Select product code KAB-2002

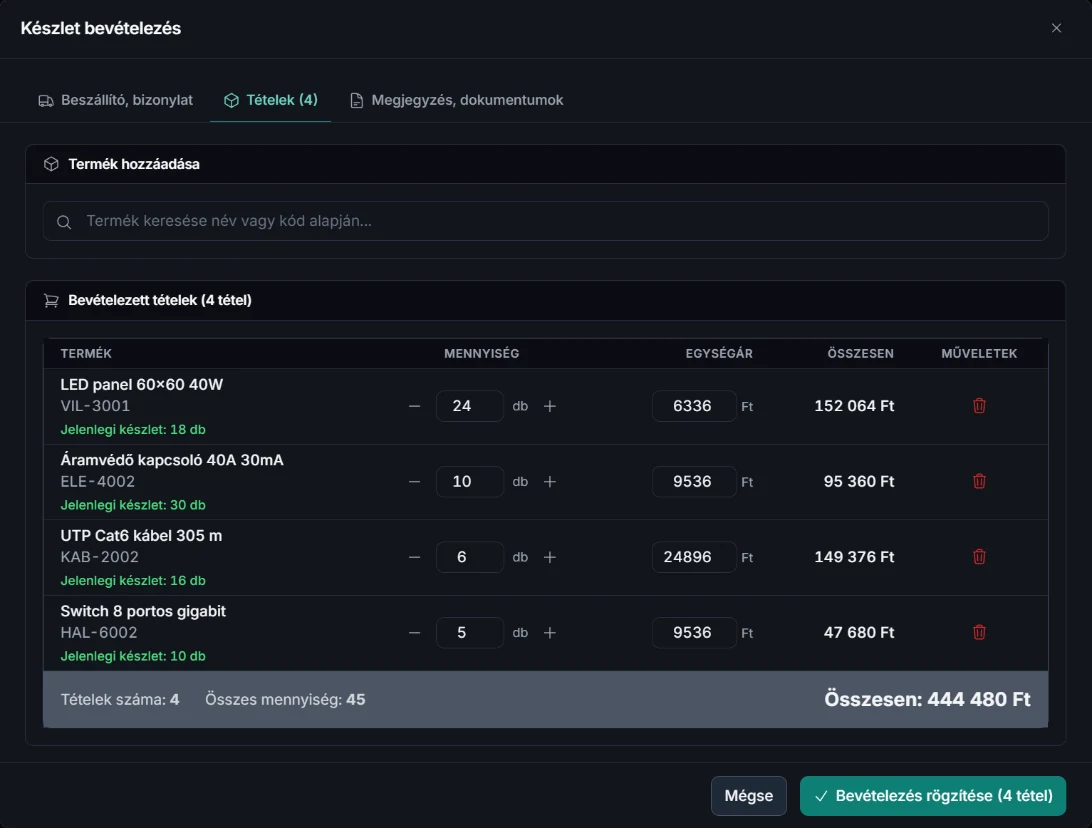[100, 557]
